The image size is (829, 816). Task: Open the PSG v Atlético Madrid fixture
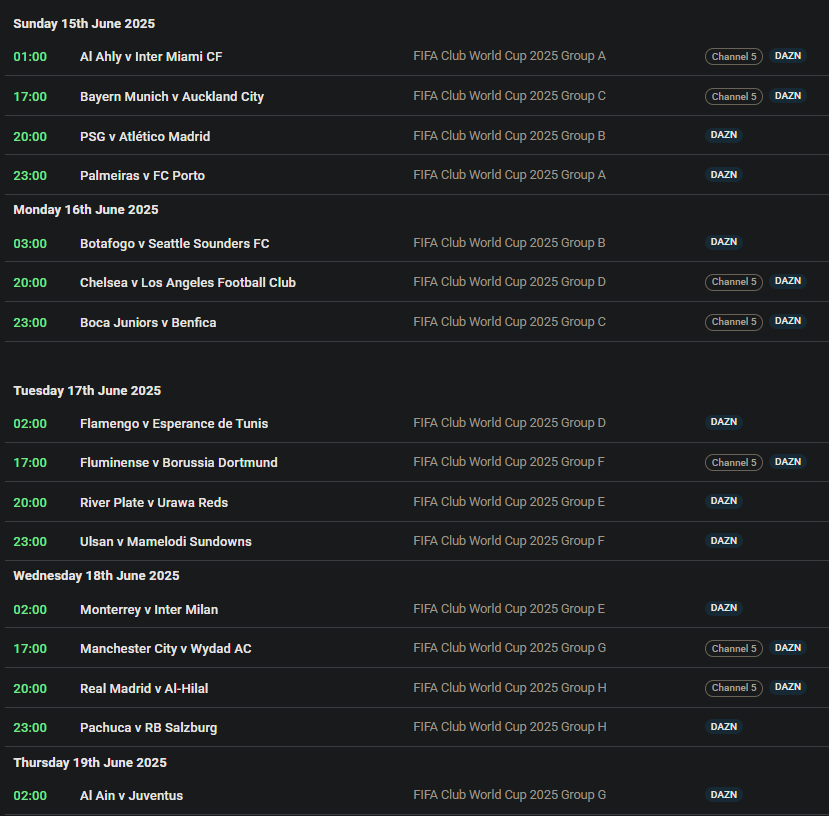[145, 136]
